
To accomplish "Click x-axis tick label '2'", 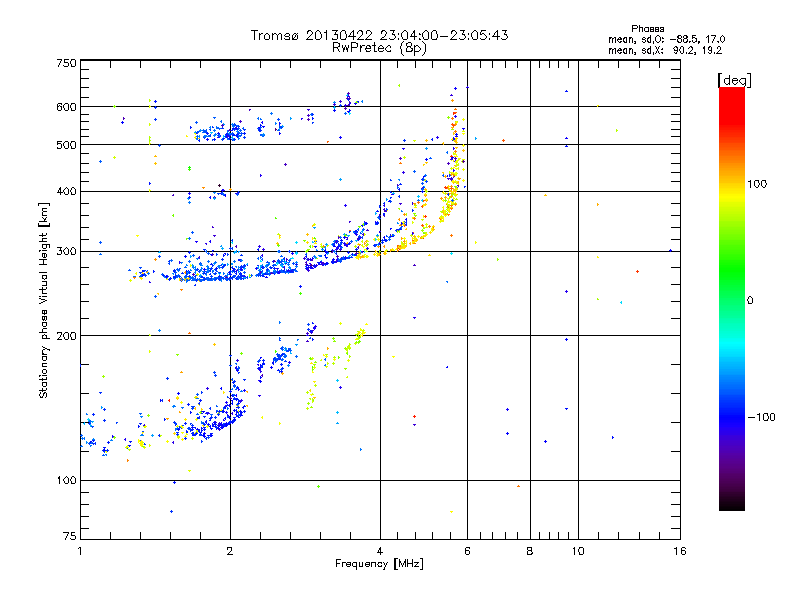I will (230, 551).
